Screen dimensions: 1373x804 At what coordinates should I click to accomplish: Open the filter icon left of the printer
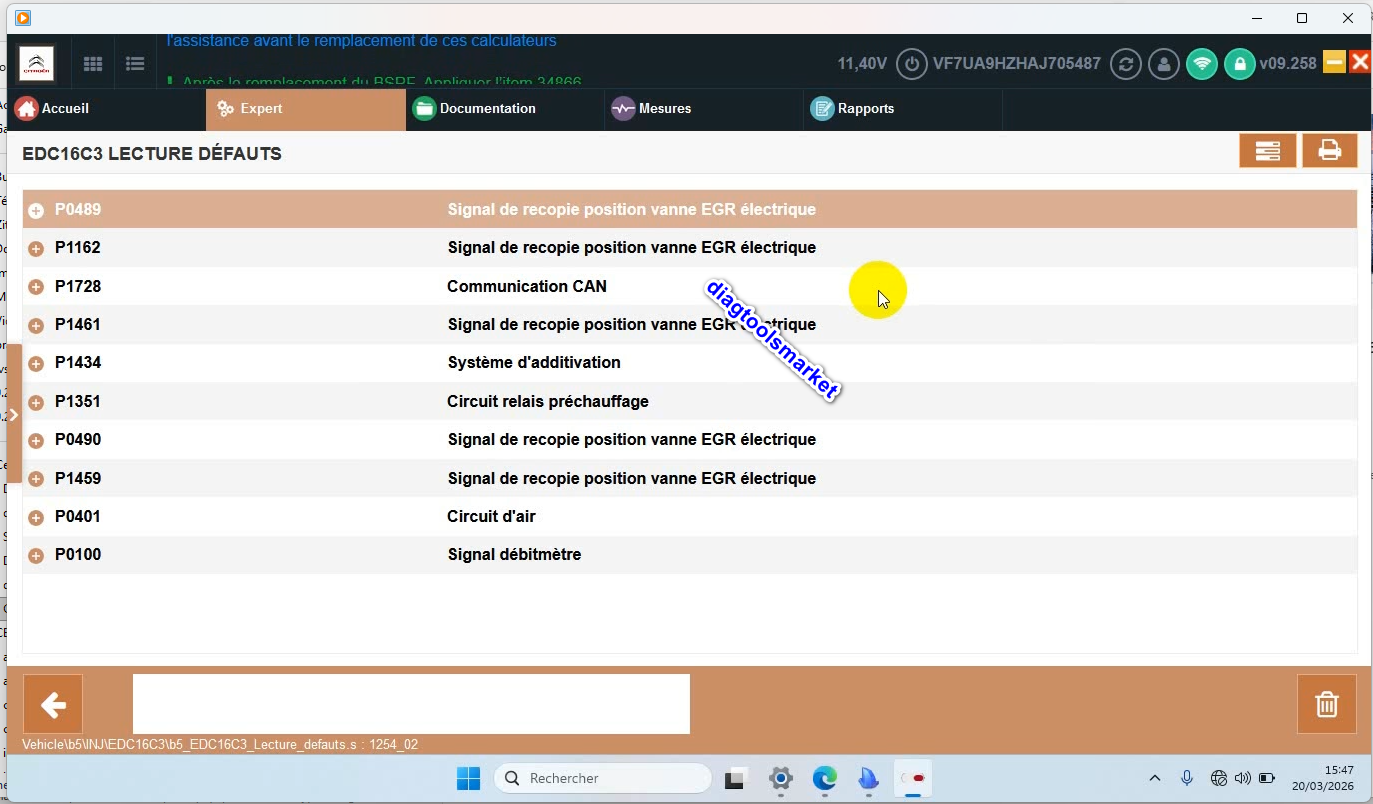click(x=1268, y=150)
